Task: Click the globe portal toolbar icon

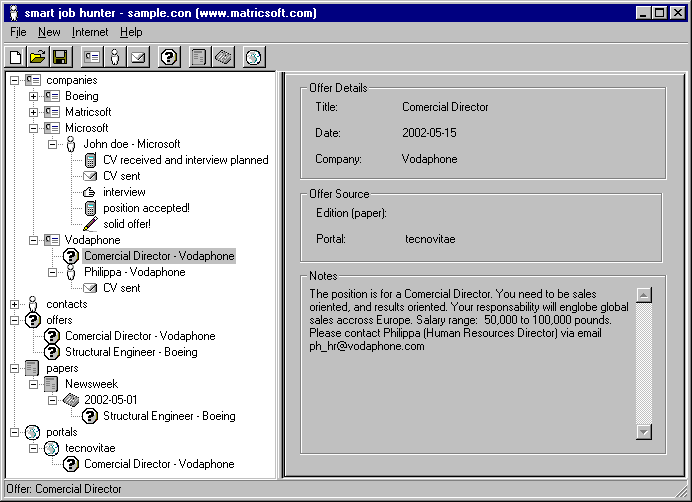Action: 254,57
